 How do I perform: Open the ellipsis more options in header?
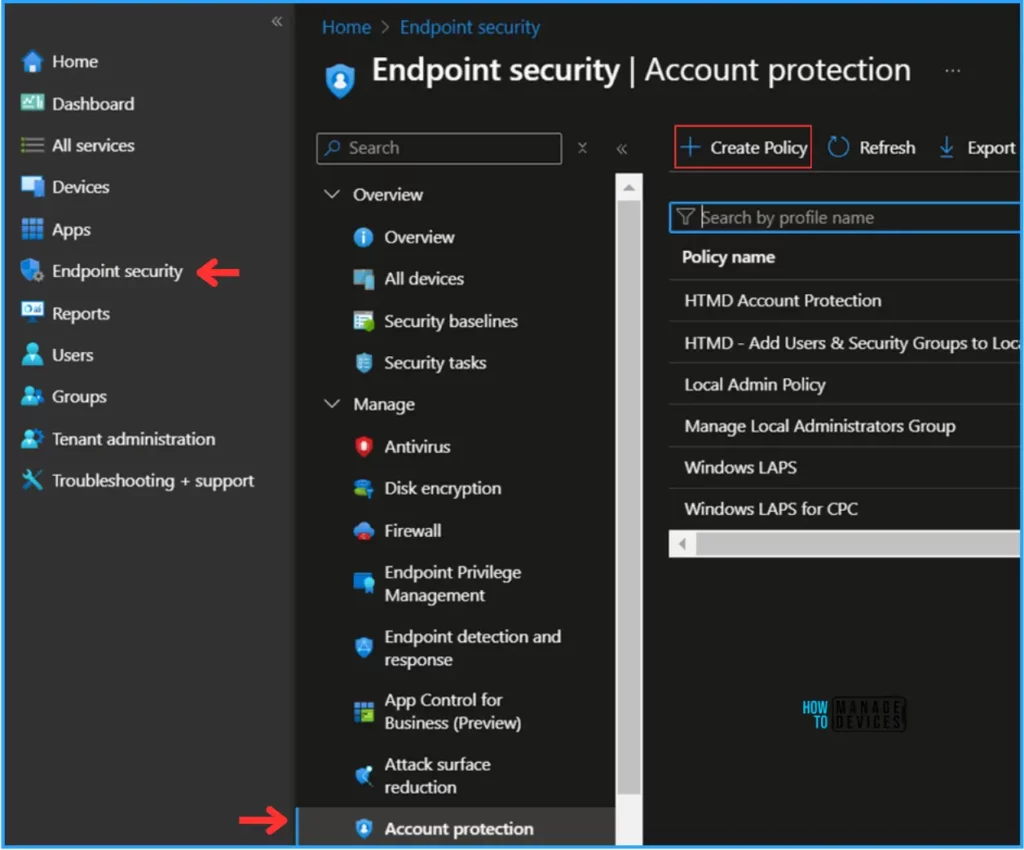point(952,71)
